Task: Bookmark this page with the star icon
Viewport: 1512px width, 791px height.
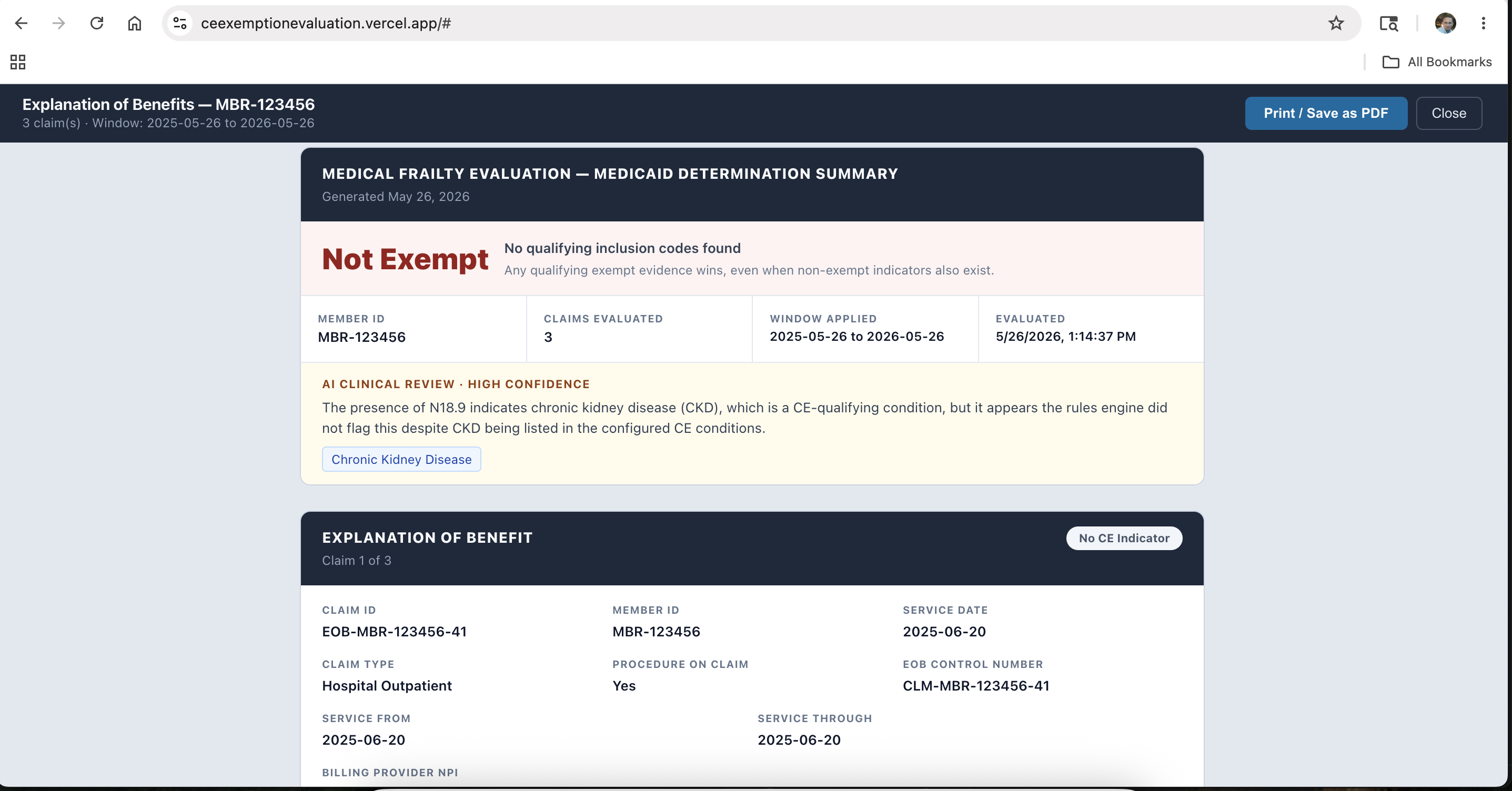Action: pyautogui.click(x=1336, y=24)
